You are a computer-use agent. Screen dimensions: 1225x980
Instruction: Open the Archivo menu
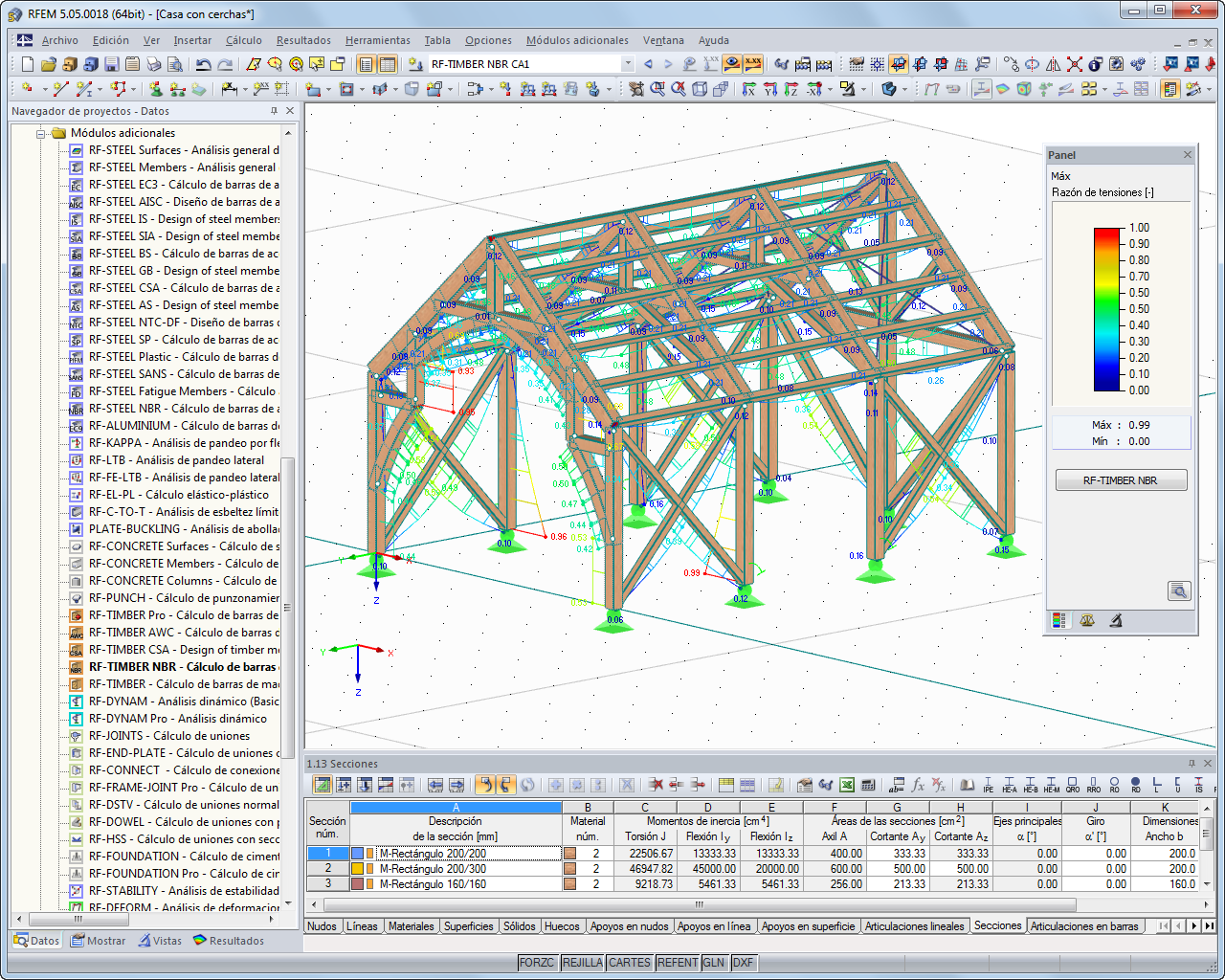click(60, 40)
